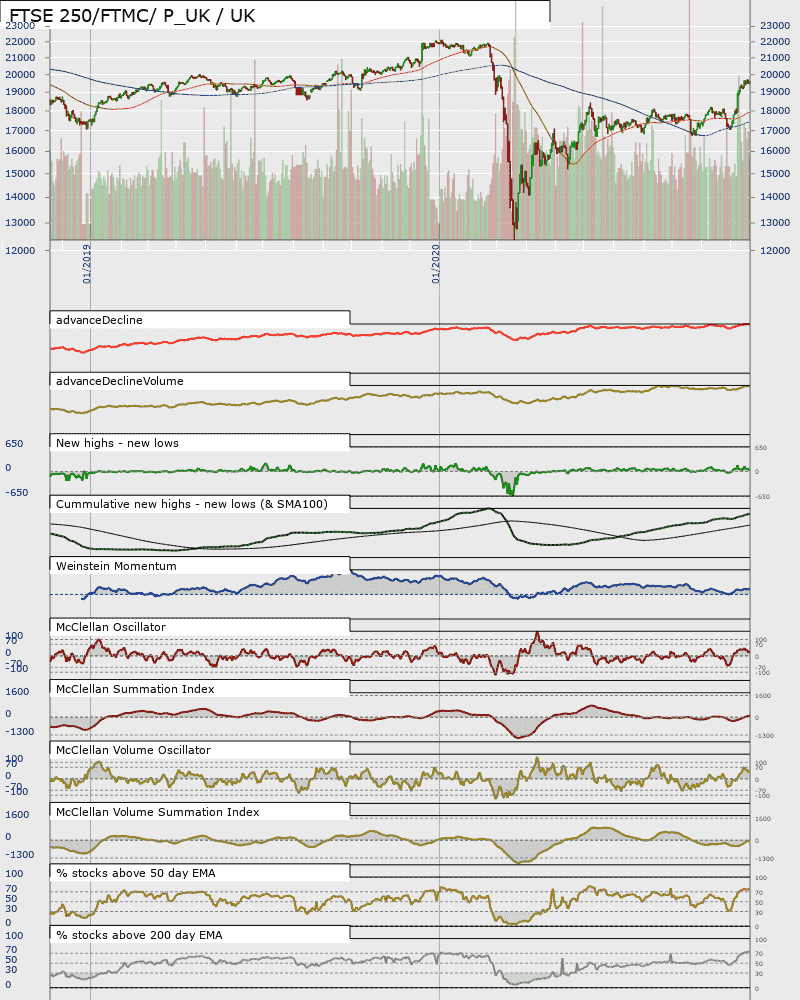
Task: Click left -1300 label of McClellan Summation Index
Action: [20, 732]
